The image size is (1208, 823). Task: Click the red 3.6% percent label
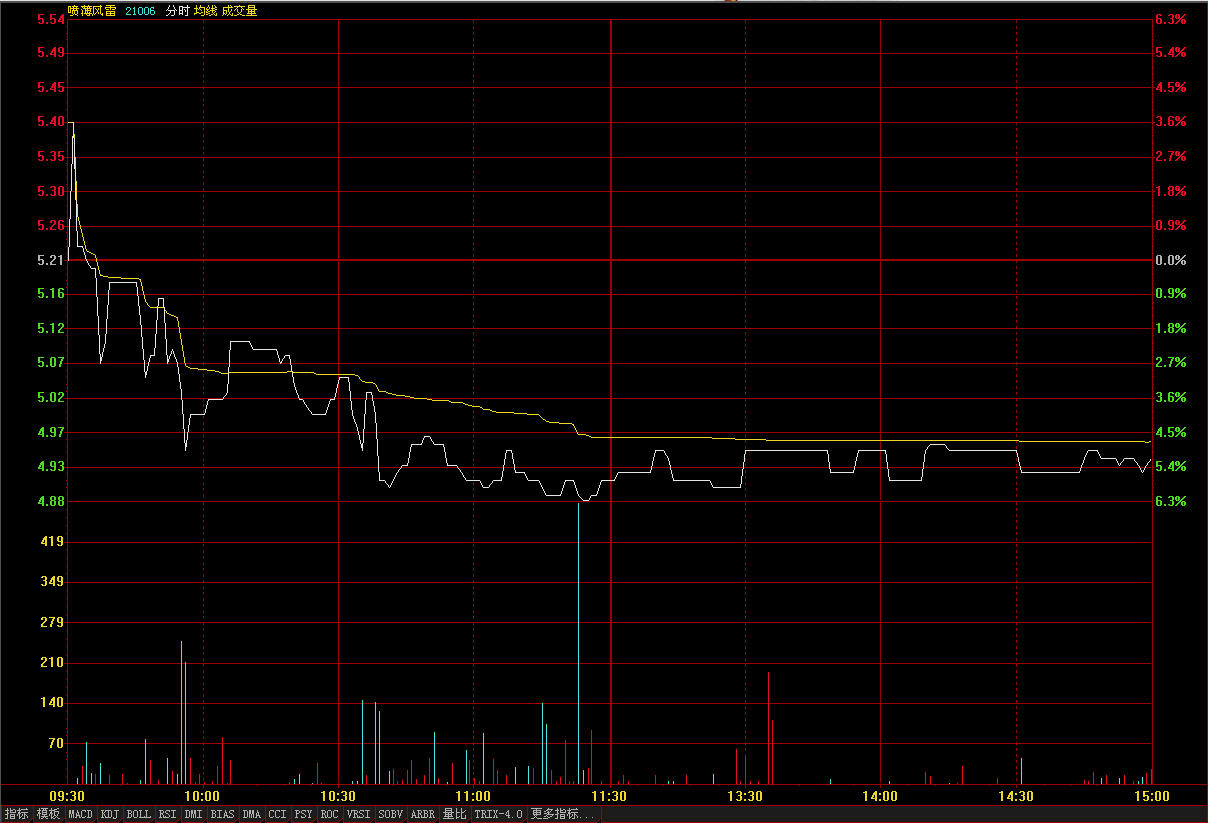click(1171, 122)
